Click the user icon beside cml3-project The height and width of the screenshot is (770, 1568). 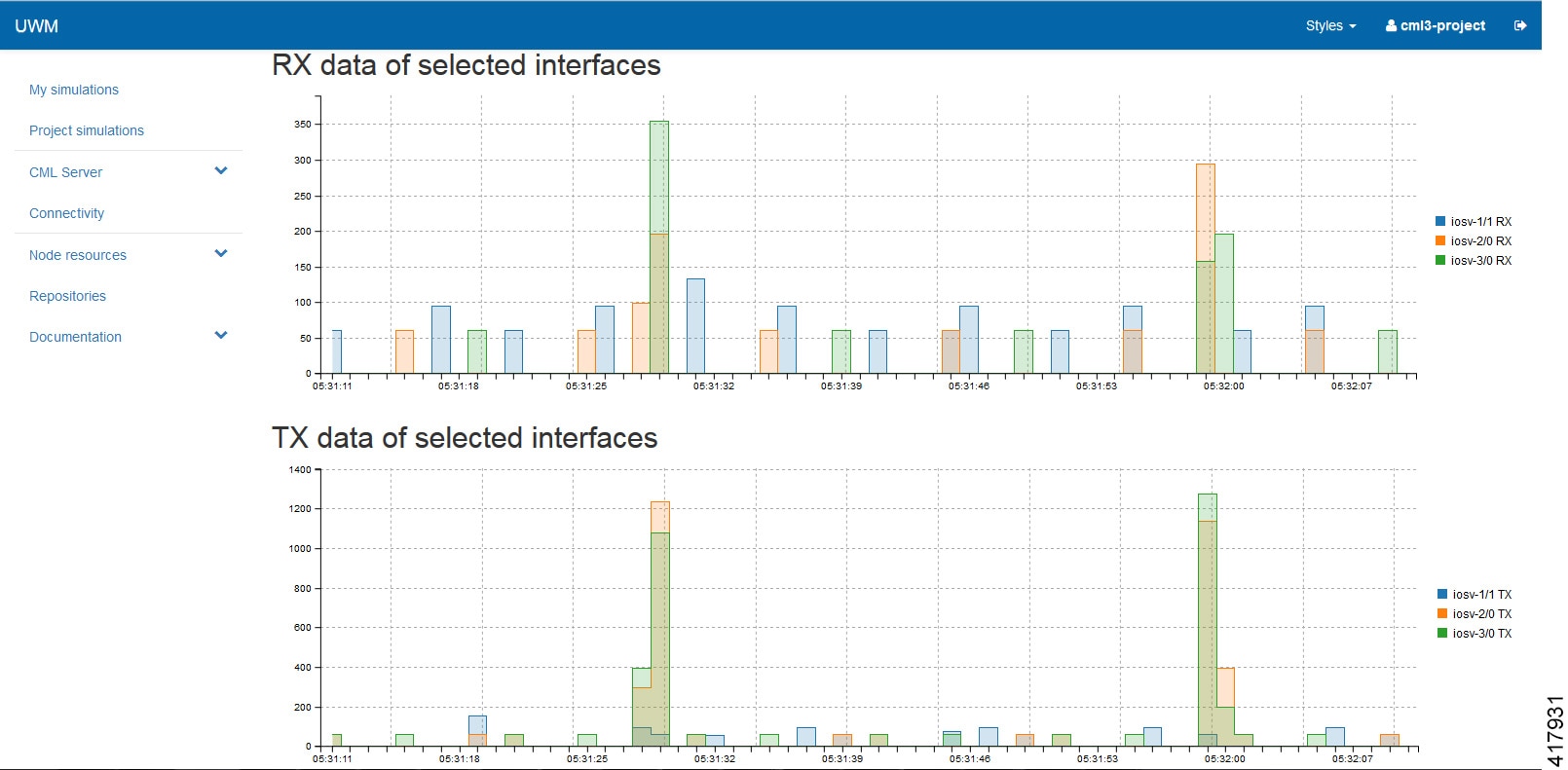(1391, 26)
